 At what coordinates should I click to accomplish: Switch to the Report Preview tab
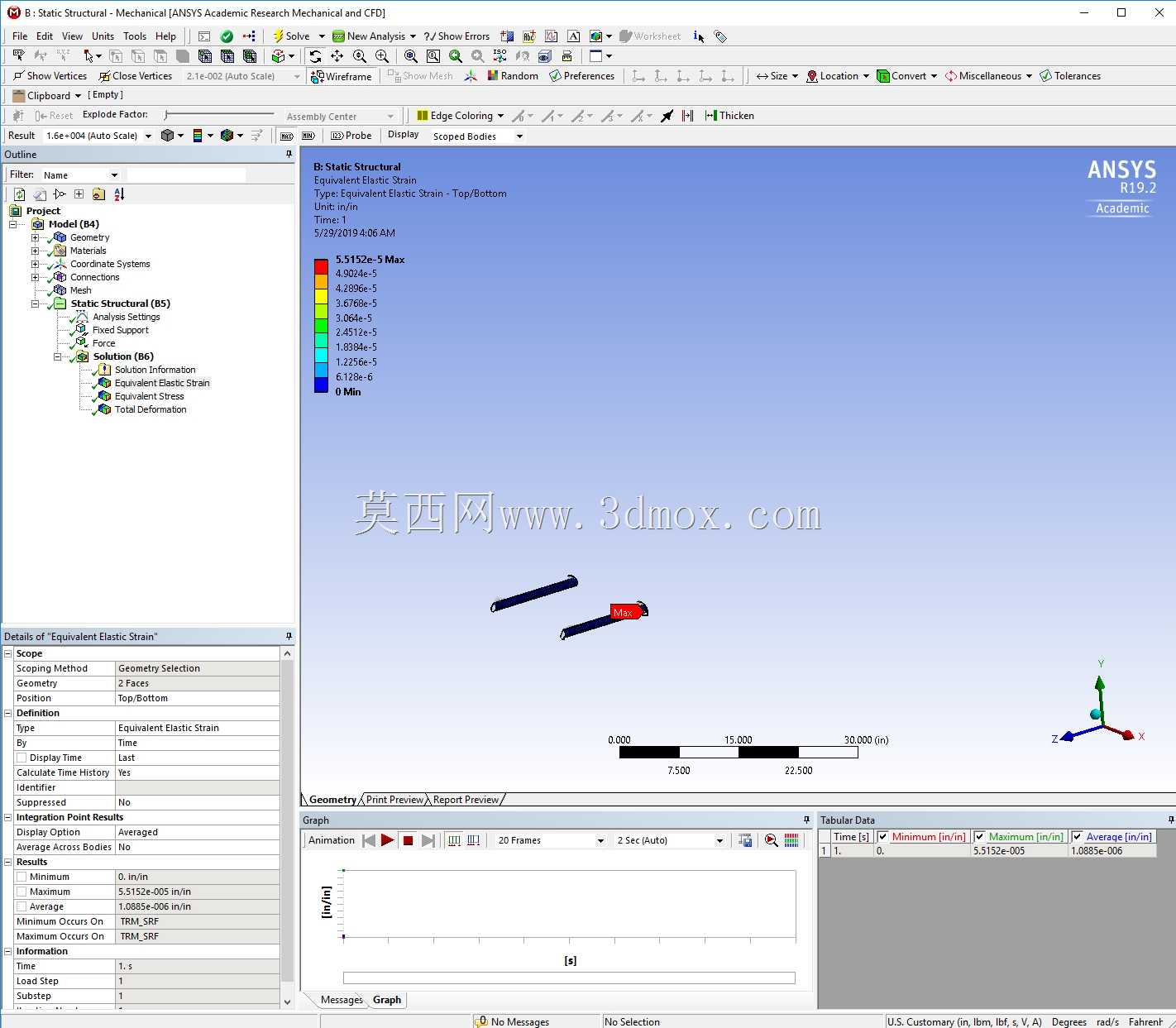point(466,800)
